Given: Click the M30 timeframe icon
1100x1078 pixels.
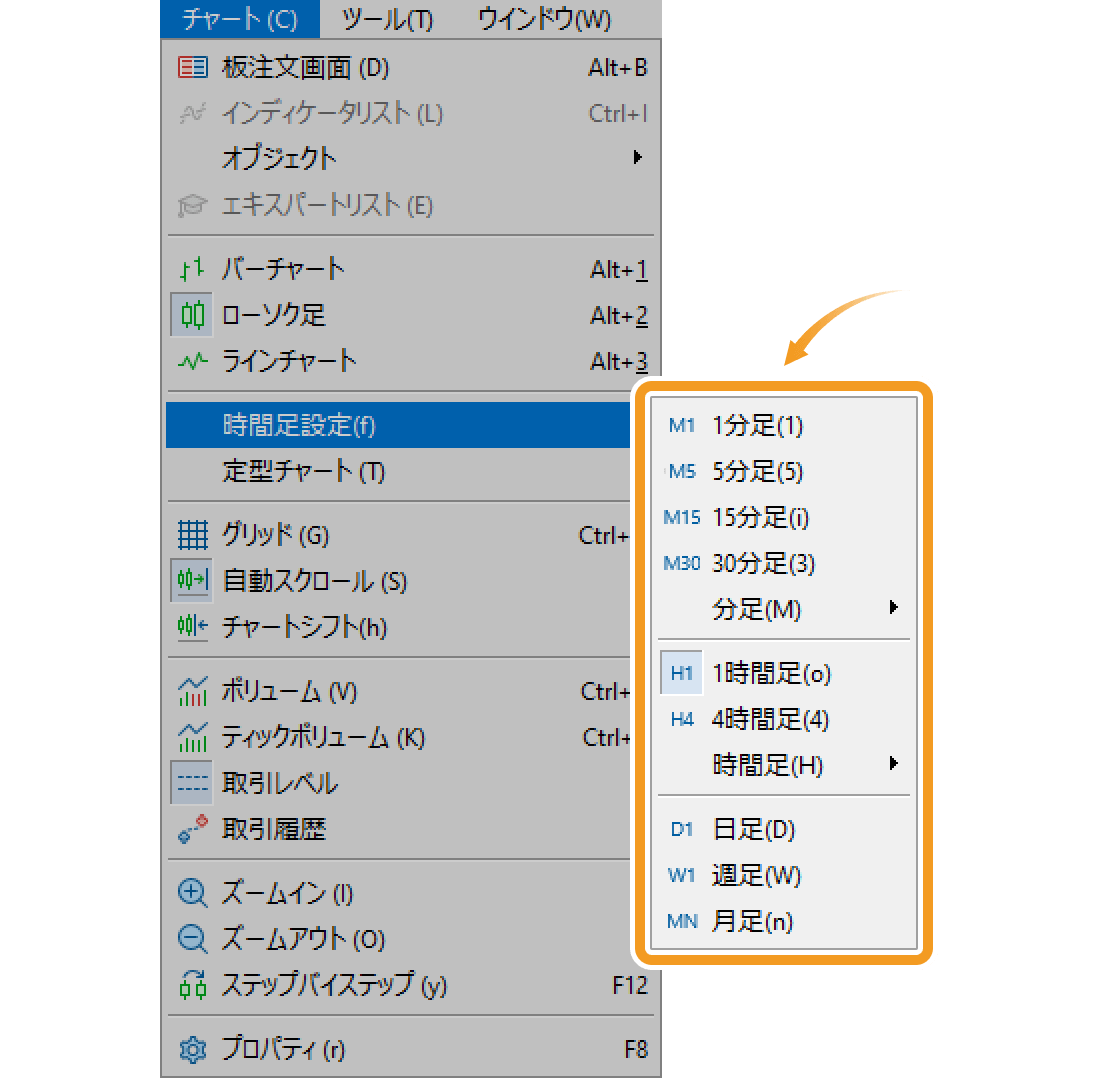Looking at the screenshot, I should click(682, 563).
